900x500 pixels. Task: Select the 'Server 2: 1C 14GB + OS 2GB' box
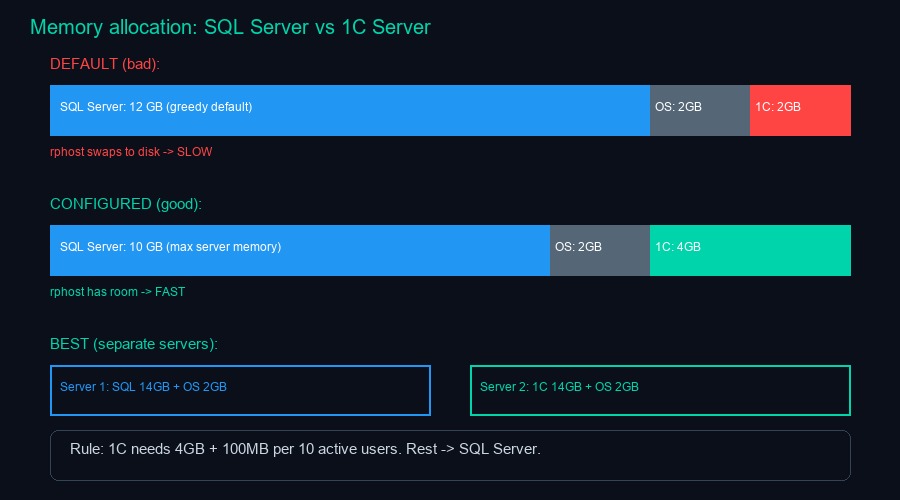pos(660,390)
